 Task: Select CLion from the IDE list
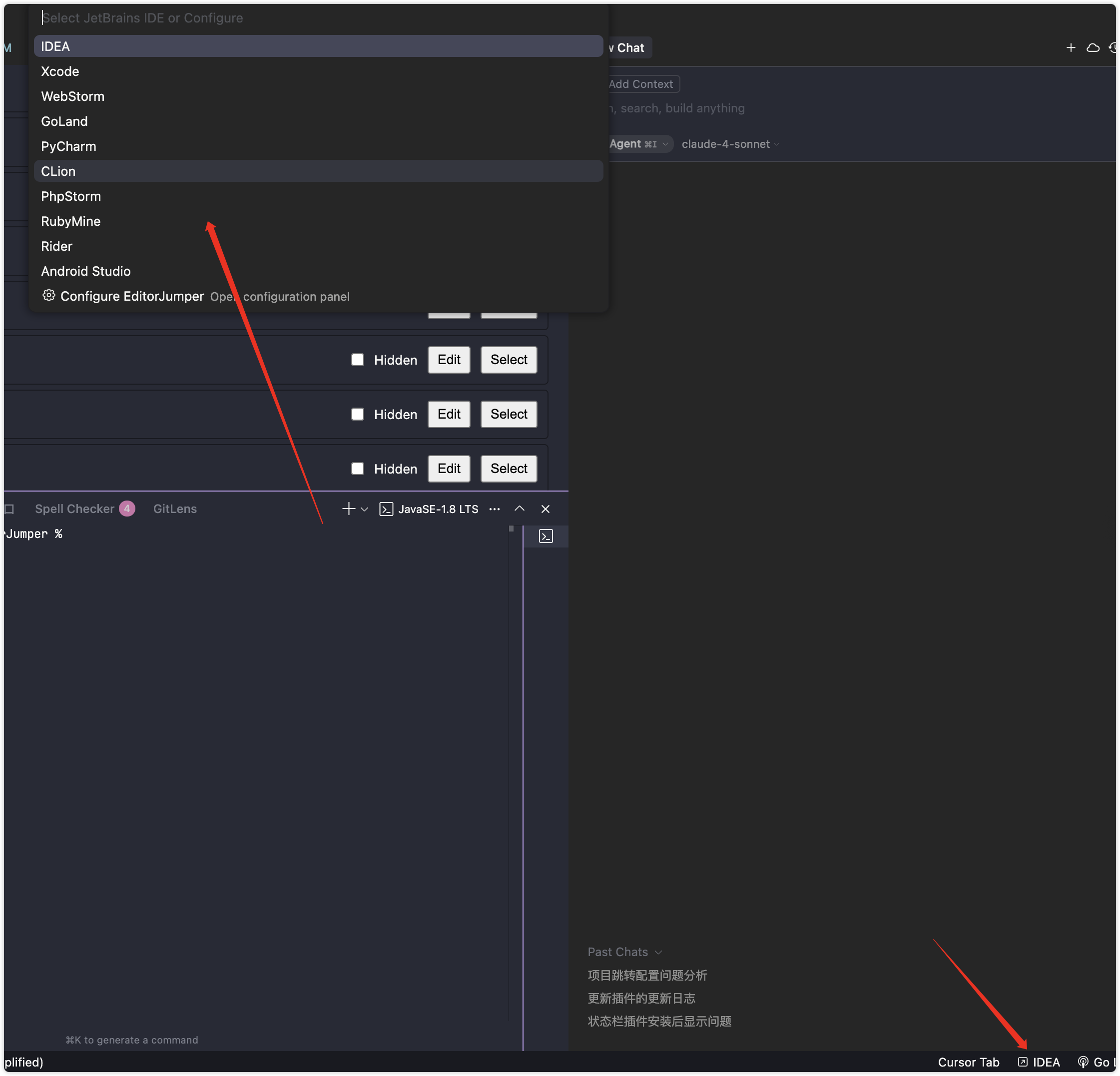pos(58,171)
